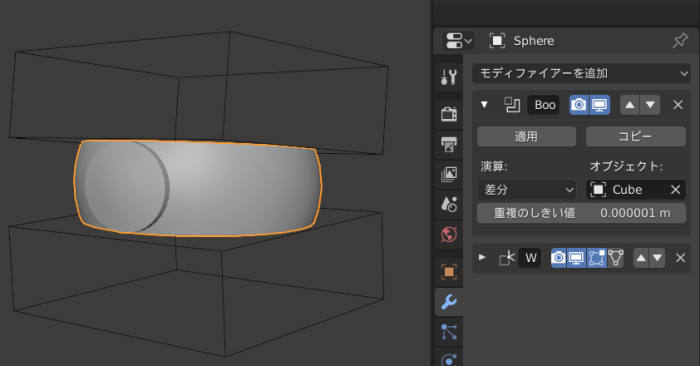
Task: Open the モディファイアーを追加 dropdown
Action: (x=582, y=73)
